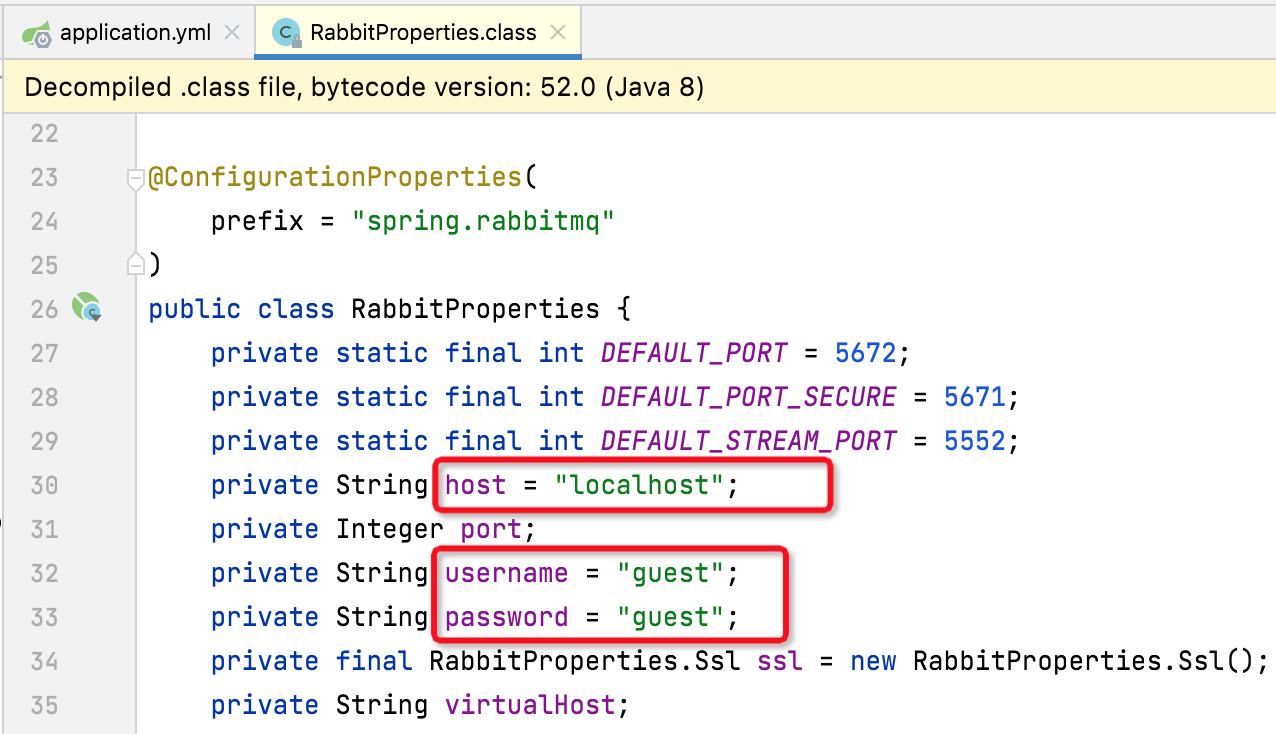Viewport: 1276px width, 734px height.
Task: Click the "guest" value on the username line
Action: 670,573
